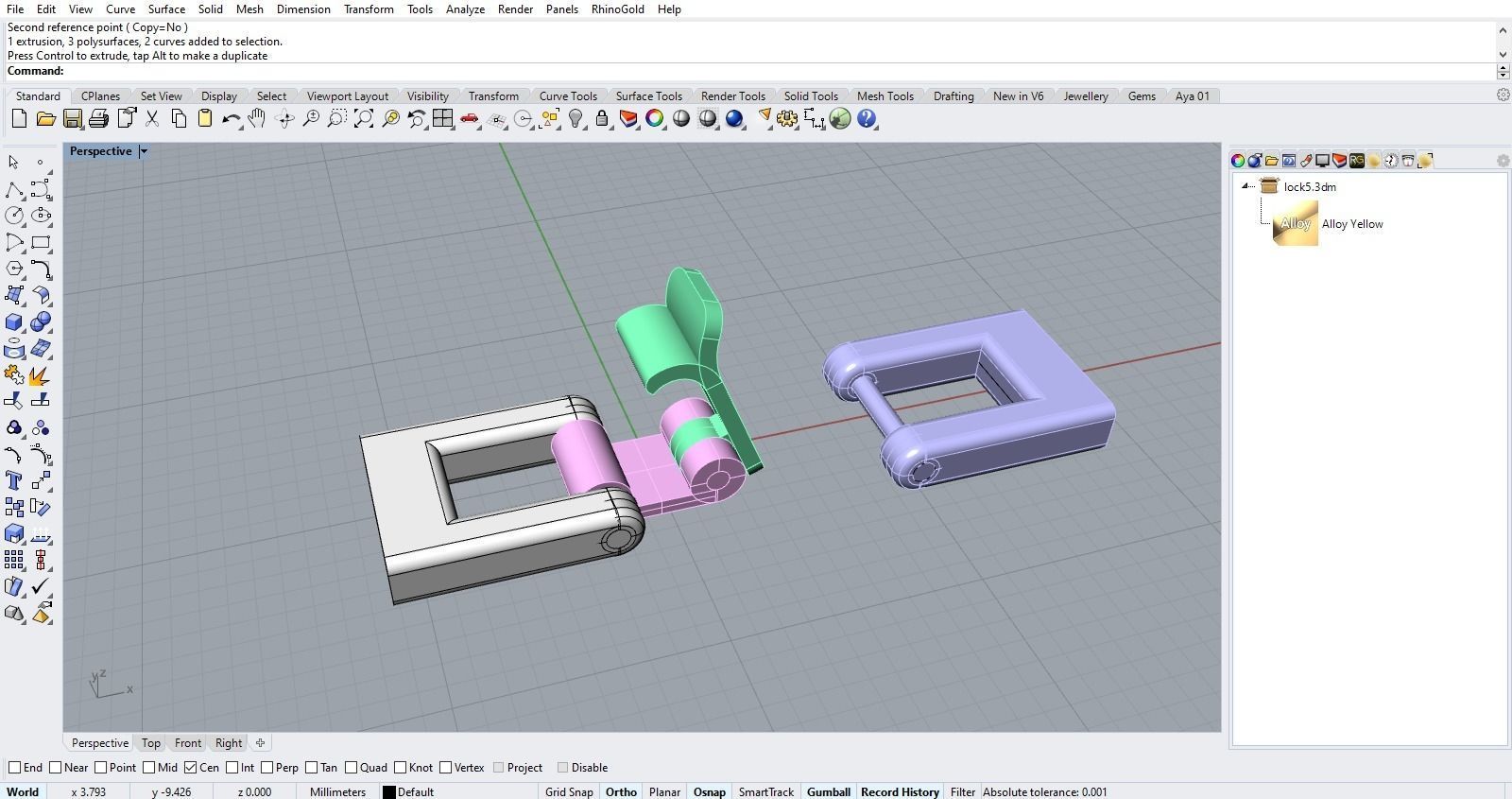
Task: Open the Default layer dropdown in status bar
Action: coord(416,792)
